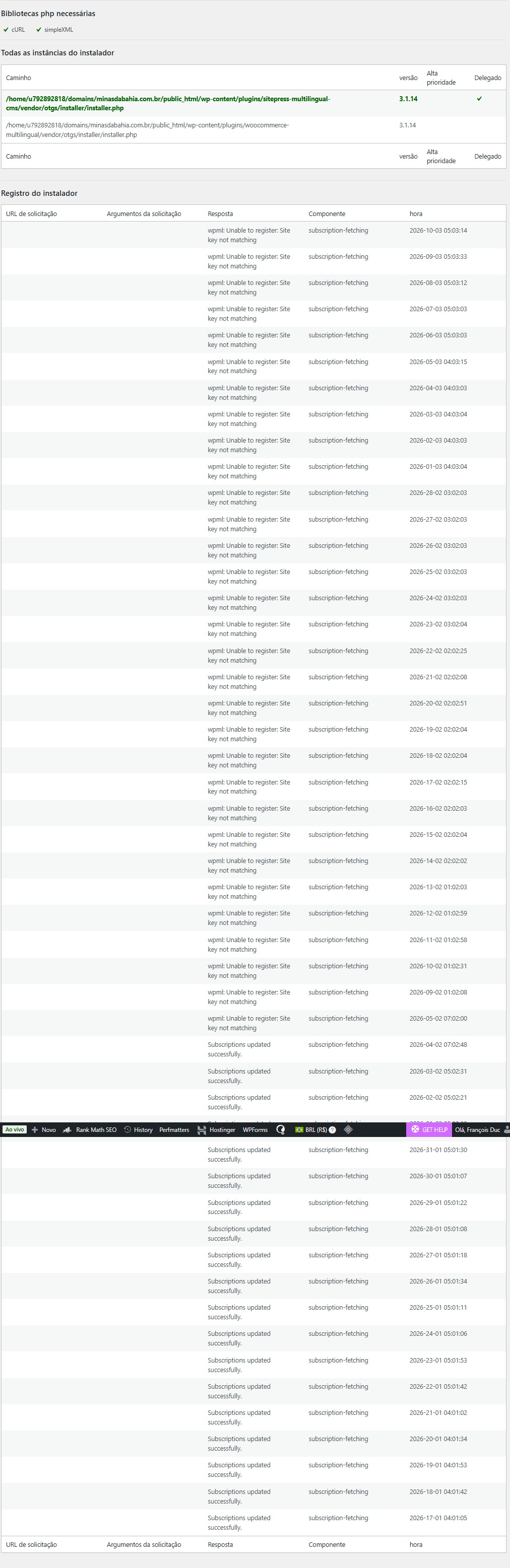Click the help question mark beside BRL

pos(332,1130)
